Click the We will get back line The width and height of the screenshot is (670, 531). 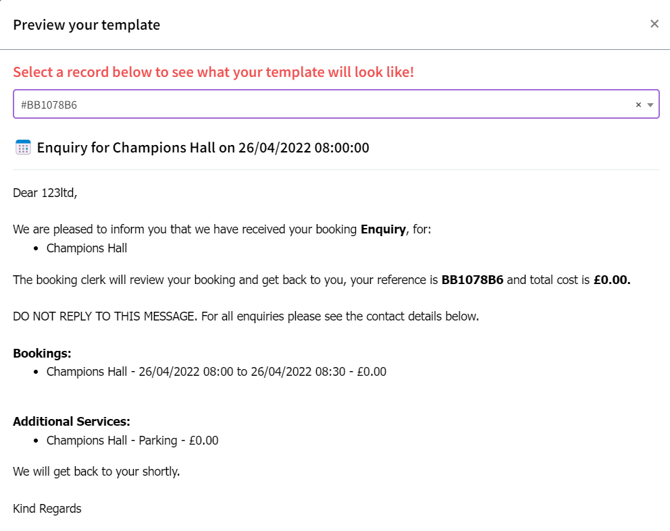click(x=97, y=471)
